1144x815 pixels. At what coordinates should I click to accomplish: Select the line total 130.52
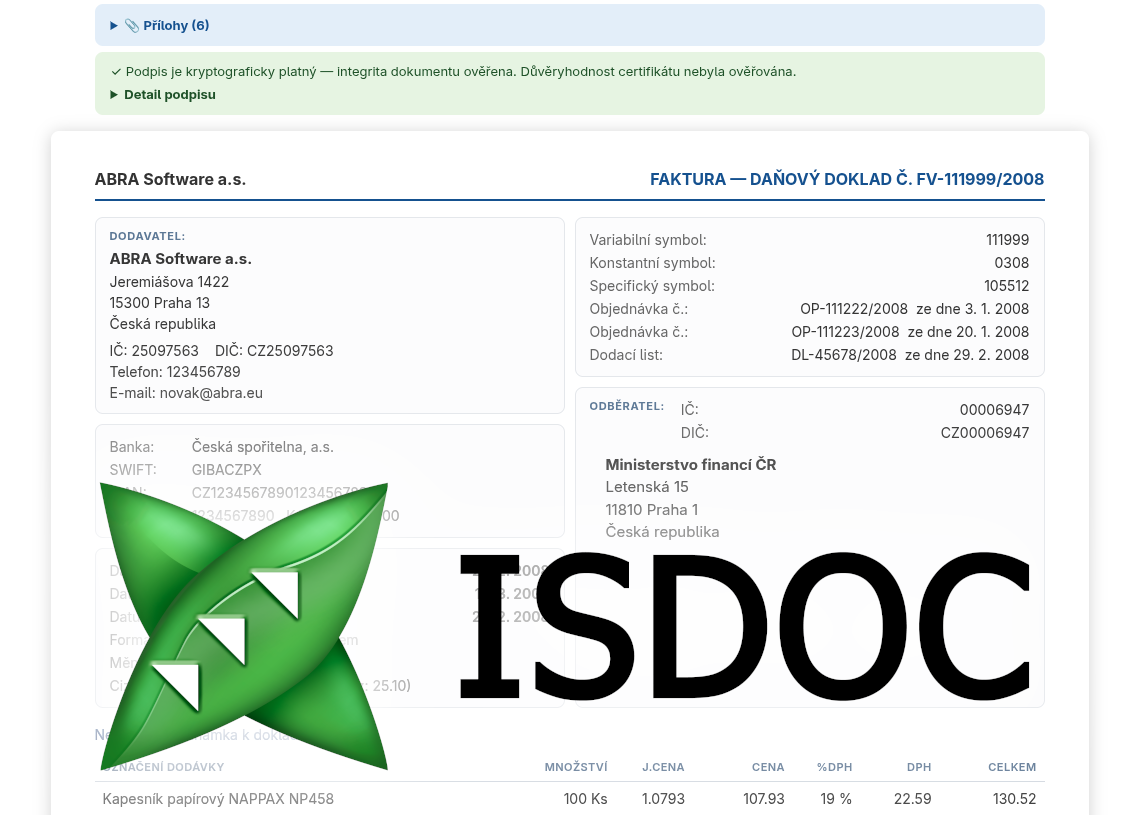point(1014,800)
